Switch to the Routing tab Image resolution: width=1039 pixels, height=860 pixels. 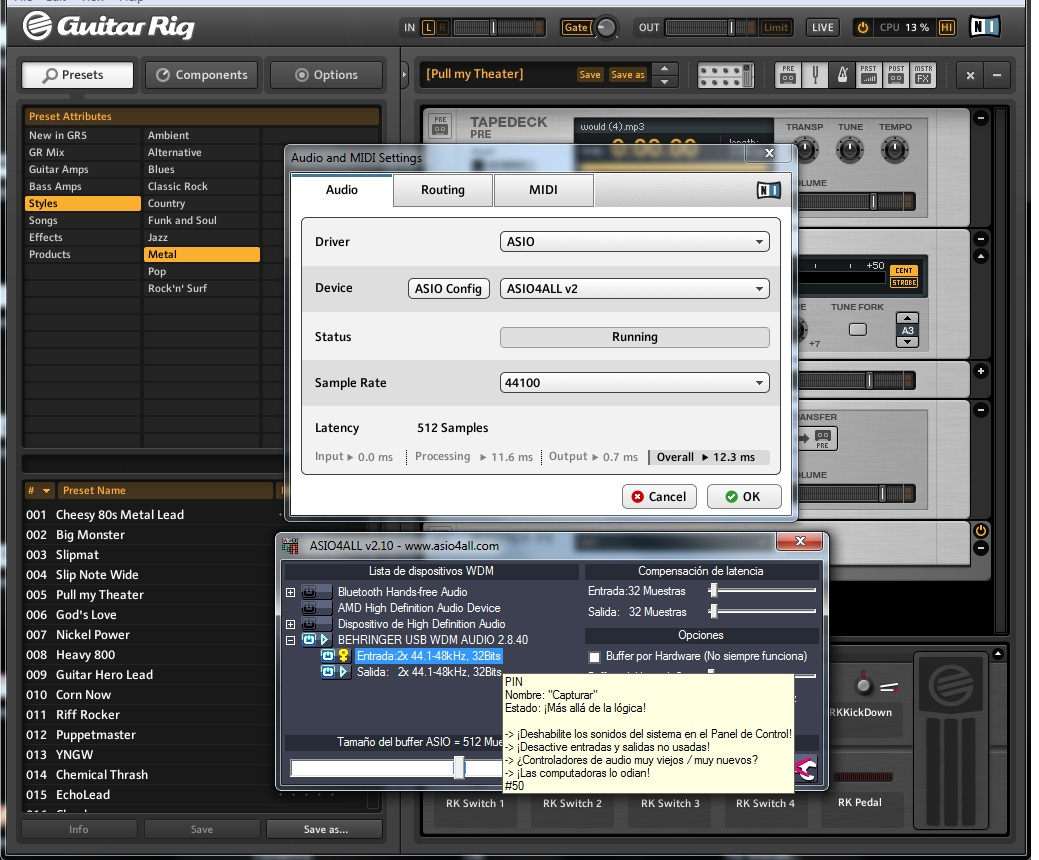[x=443, y=190]
